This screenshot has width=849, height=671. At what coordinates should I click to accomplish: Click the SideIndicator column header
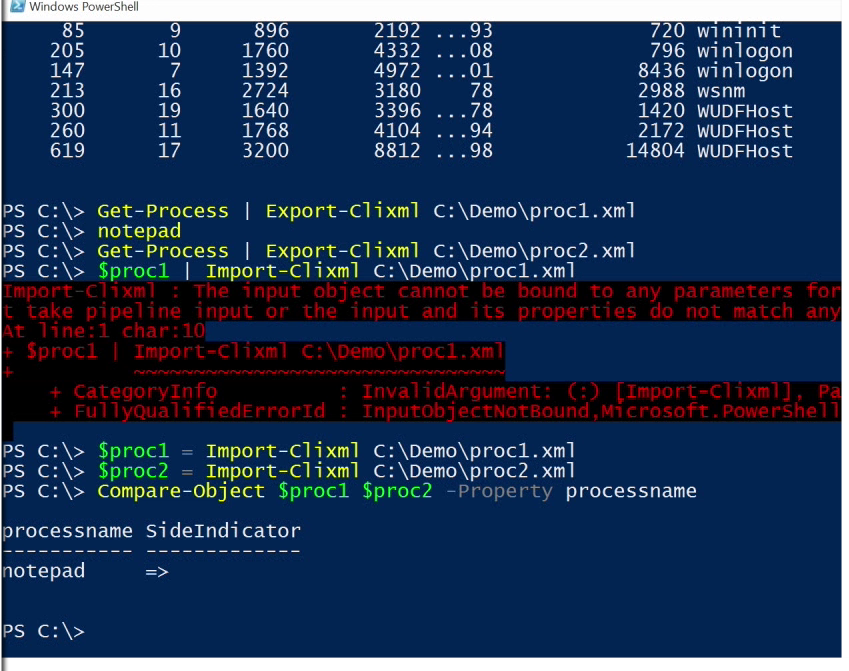pyautogui.click(x=223, y=531)
